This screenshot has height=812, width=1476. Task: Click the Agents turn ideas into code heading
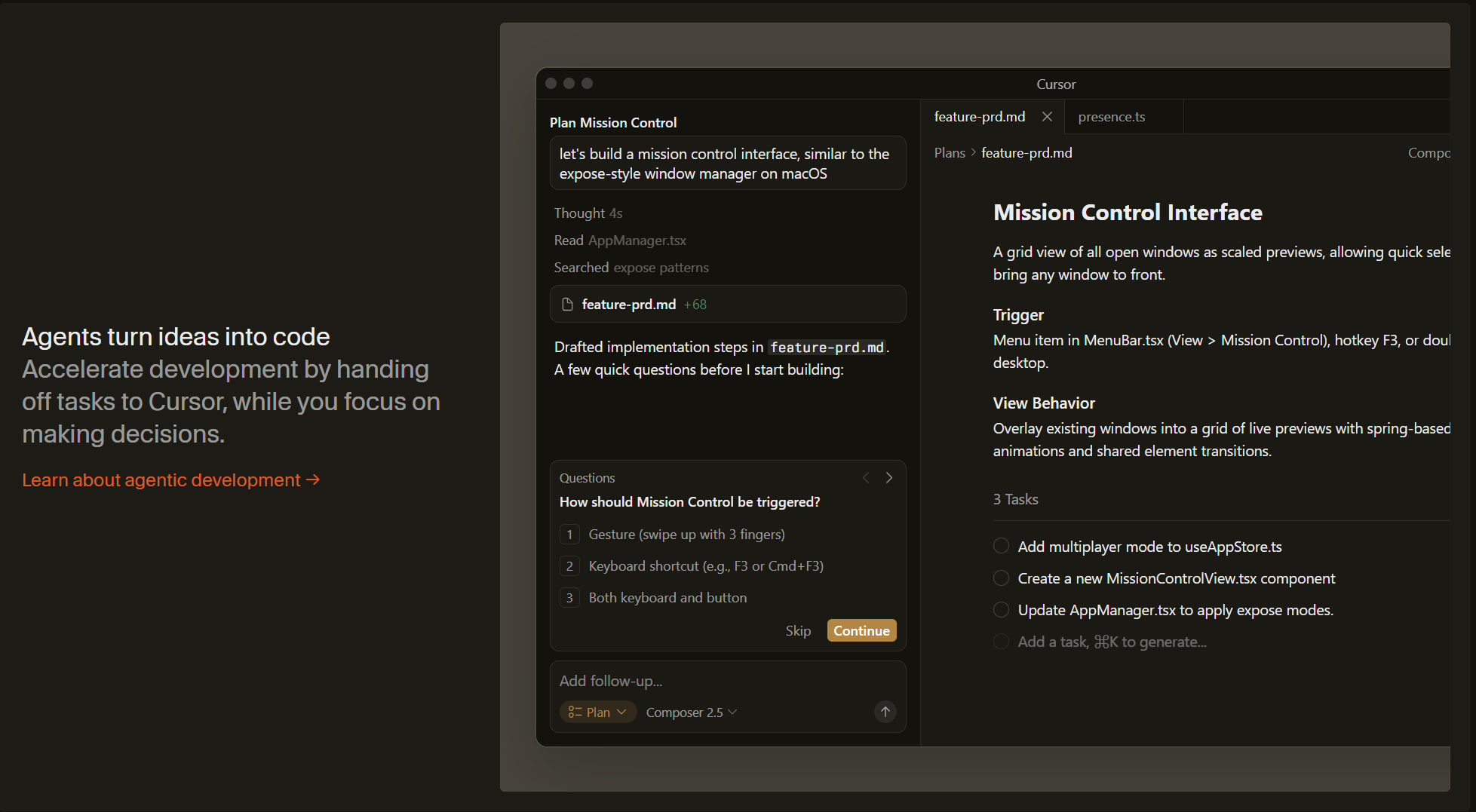[176, 337]
